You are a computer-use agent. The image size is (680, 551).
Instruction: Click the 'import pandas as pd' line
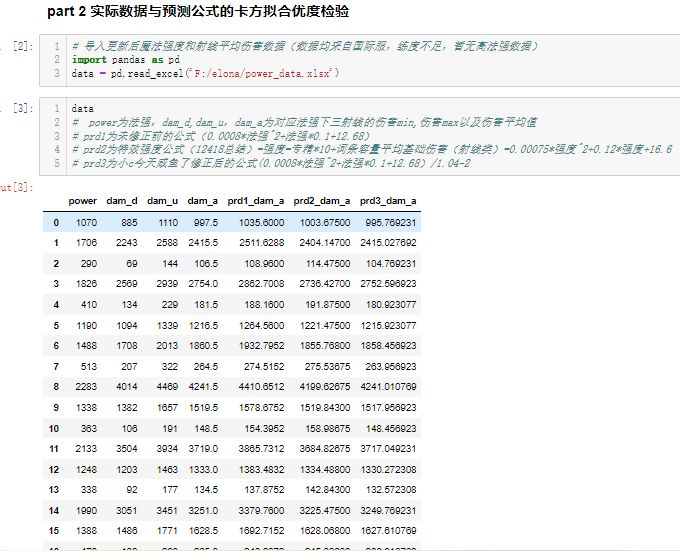point(126,59)
